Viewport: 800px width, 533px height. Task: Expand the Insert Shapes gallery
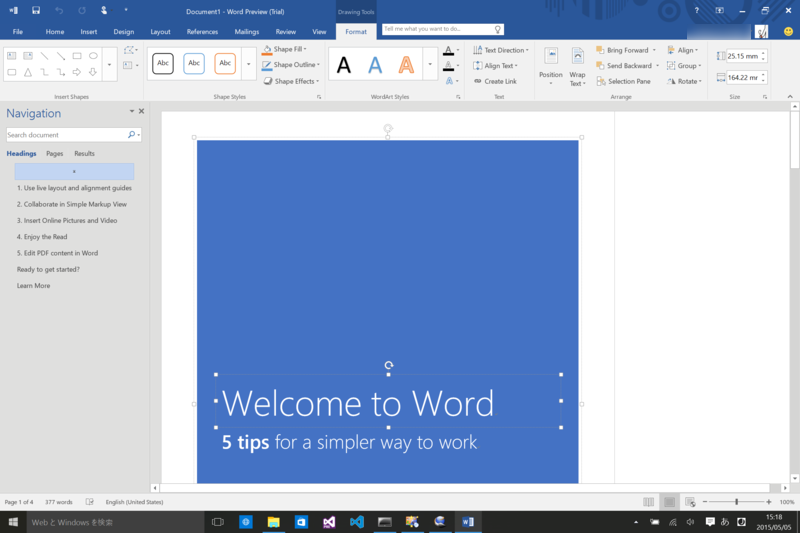coord(109,64)
